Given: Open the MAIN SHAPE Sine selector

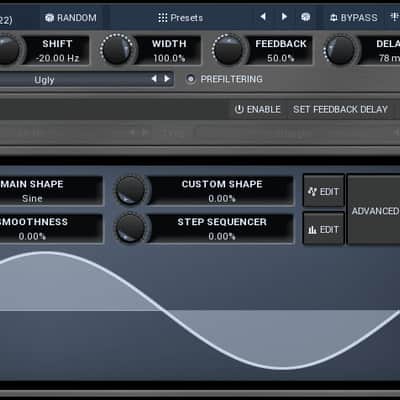Looking at the screenshot, I should [x=51, y=190].
